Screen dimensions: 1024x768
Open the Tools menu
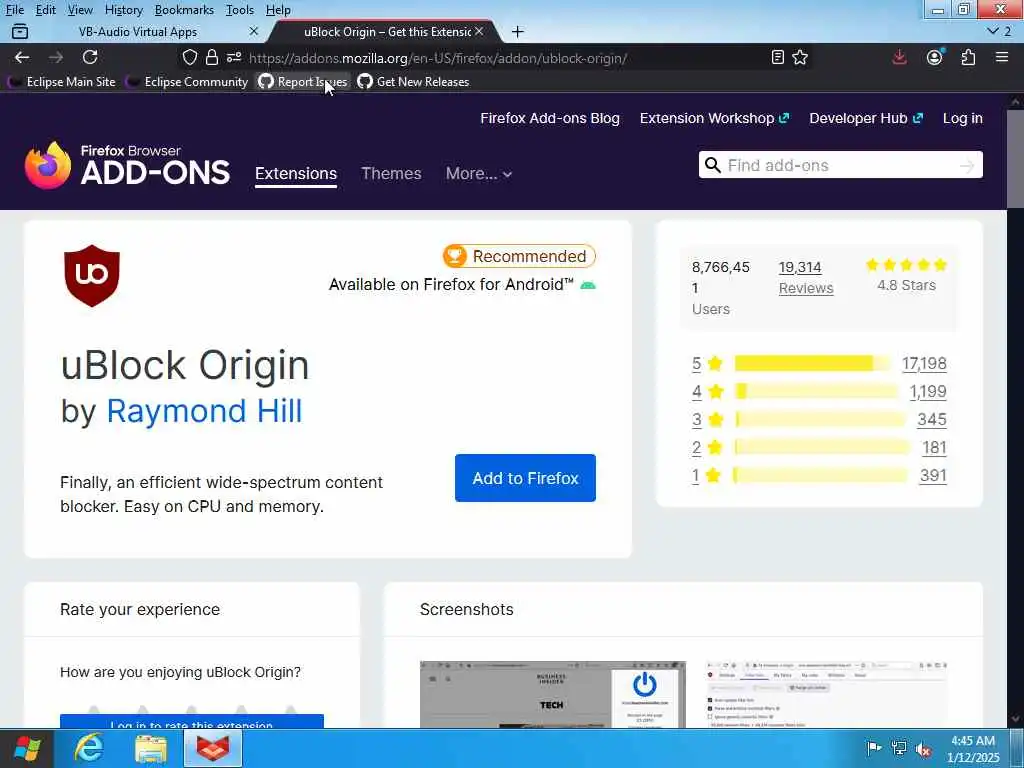[x=240, y=10]
